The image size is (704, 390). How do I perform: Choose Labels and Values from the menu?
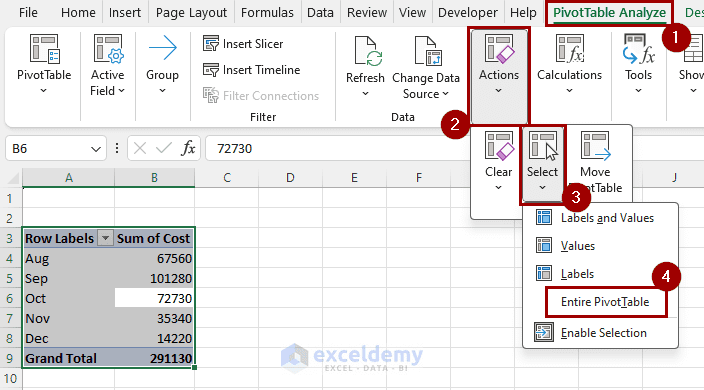point(600,218)
